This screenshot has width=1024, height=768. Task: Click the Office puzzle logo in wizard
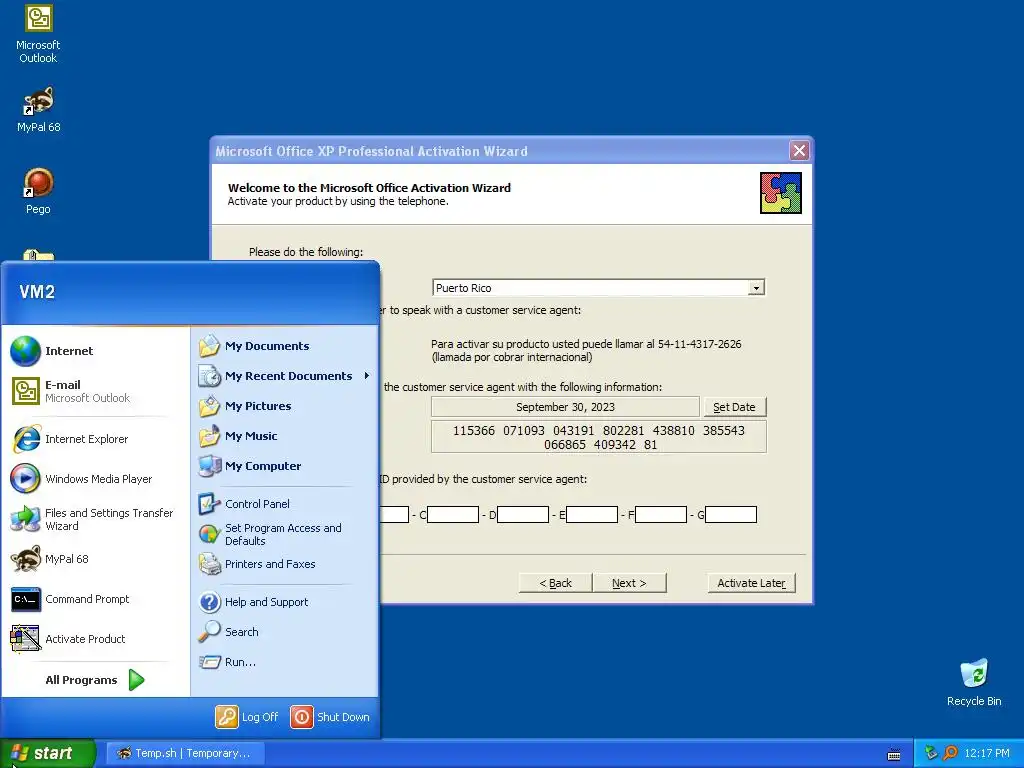[781, 193]
